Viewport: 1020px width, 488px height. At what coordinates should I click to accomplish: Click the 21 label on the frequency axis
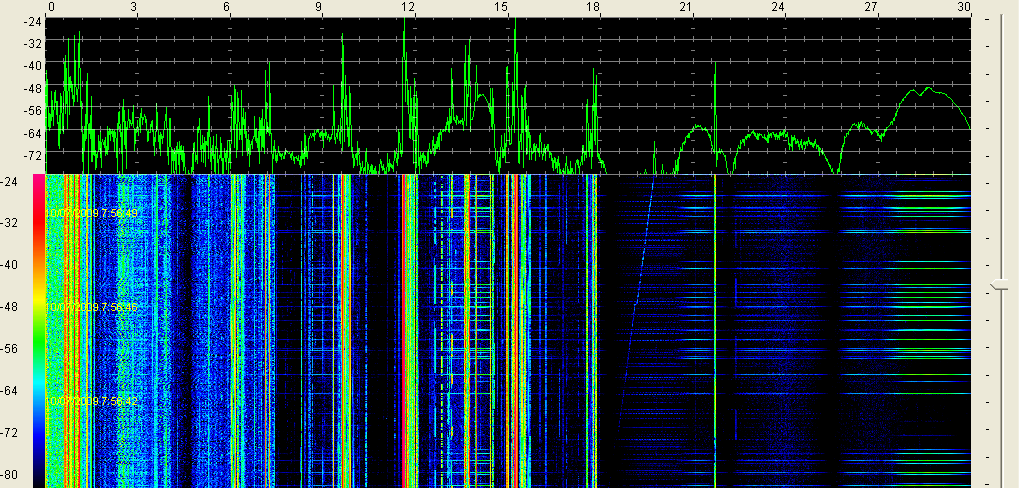point(686,6)
